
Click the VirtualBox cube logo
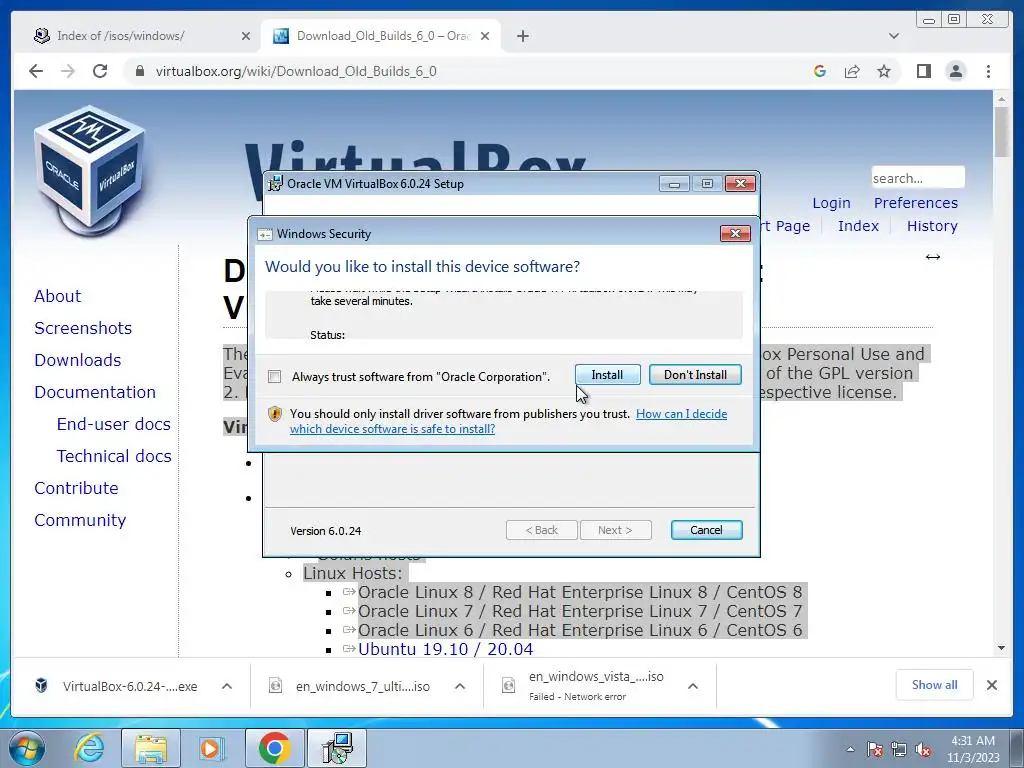(x=89, y=171)
